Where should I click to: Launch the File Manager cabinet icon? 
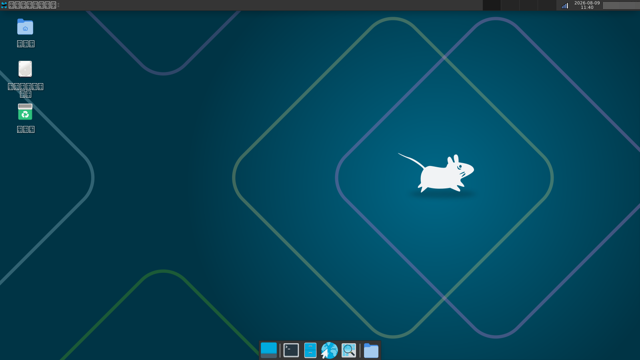click(310, 350)
